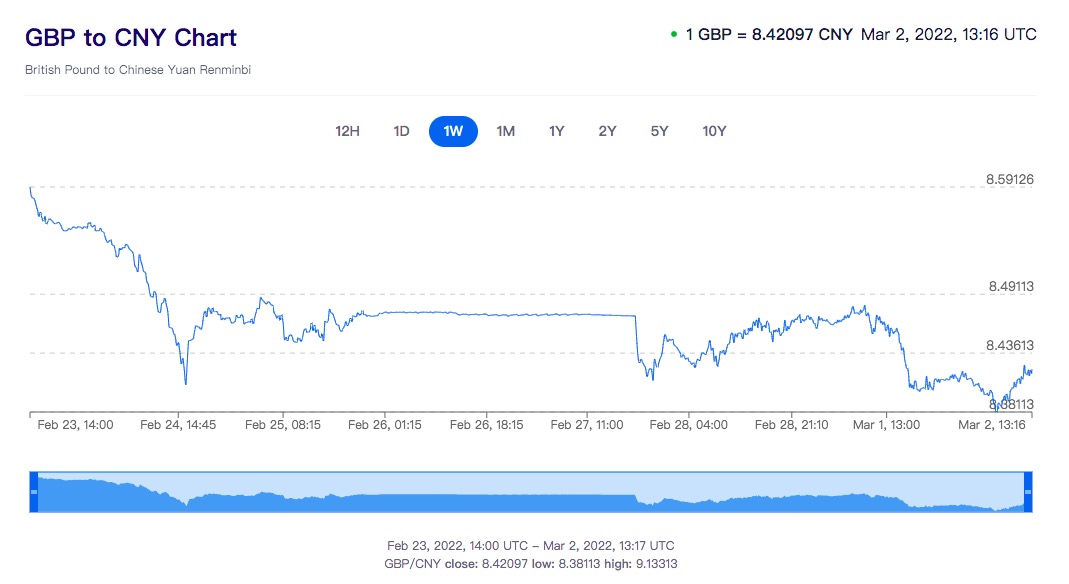Click the Mar 1, 13:00 axis label

point(886,425)
